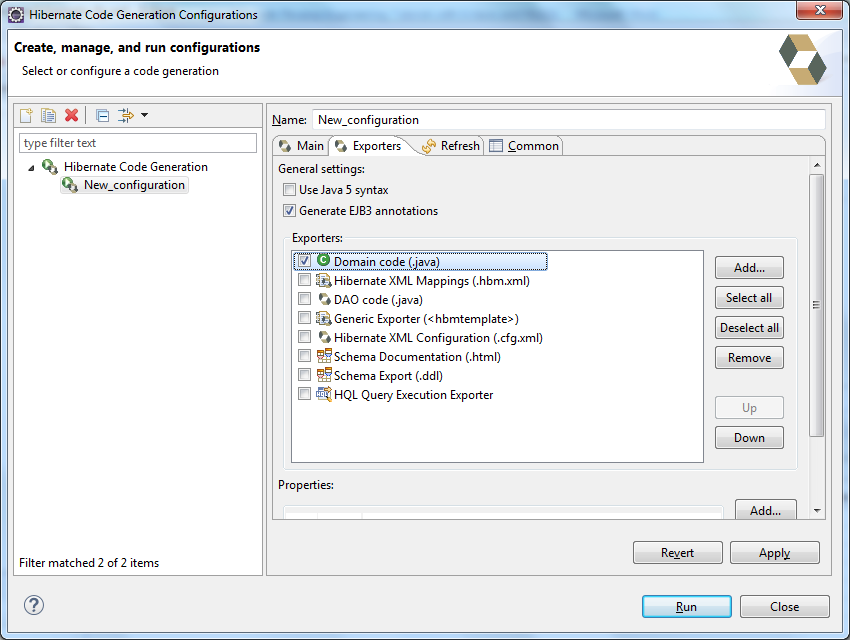Move exporter Down button
This screenshot has width=850, height=640.
[749, 438]
